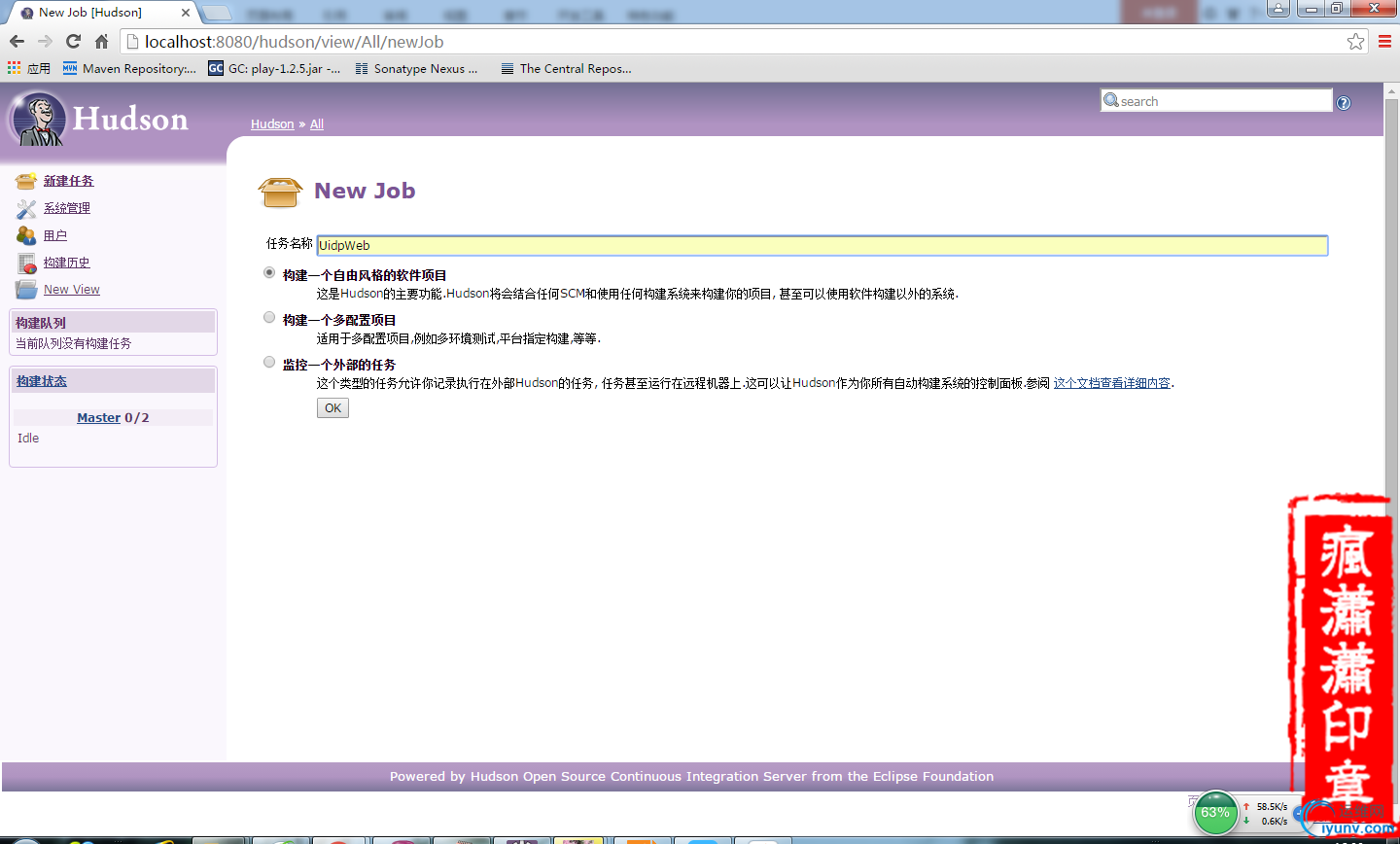Click the search help question icon

point(1344,102)
